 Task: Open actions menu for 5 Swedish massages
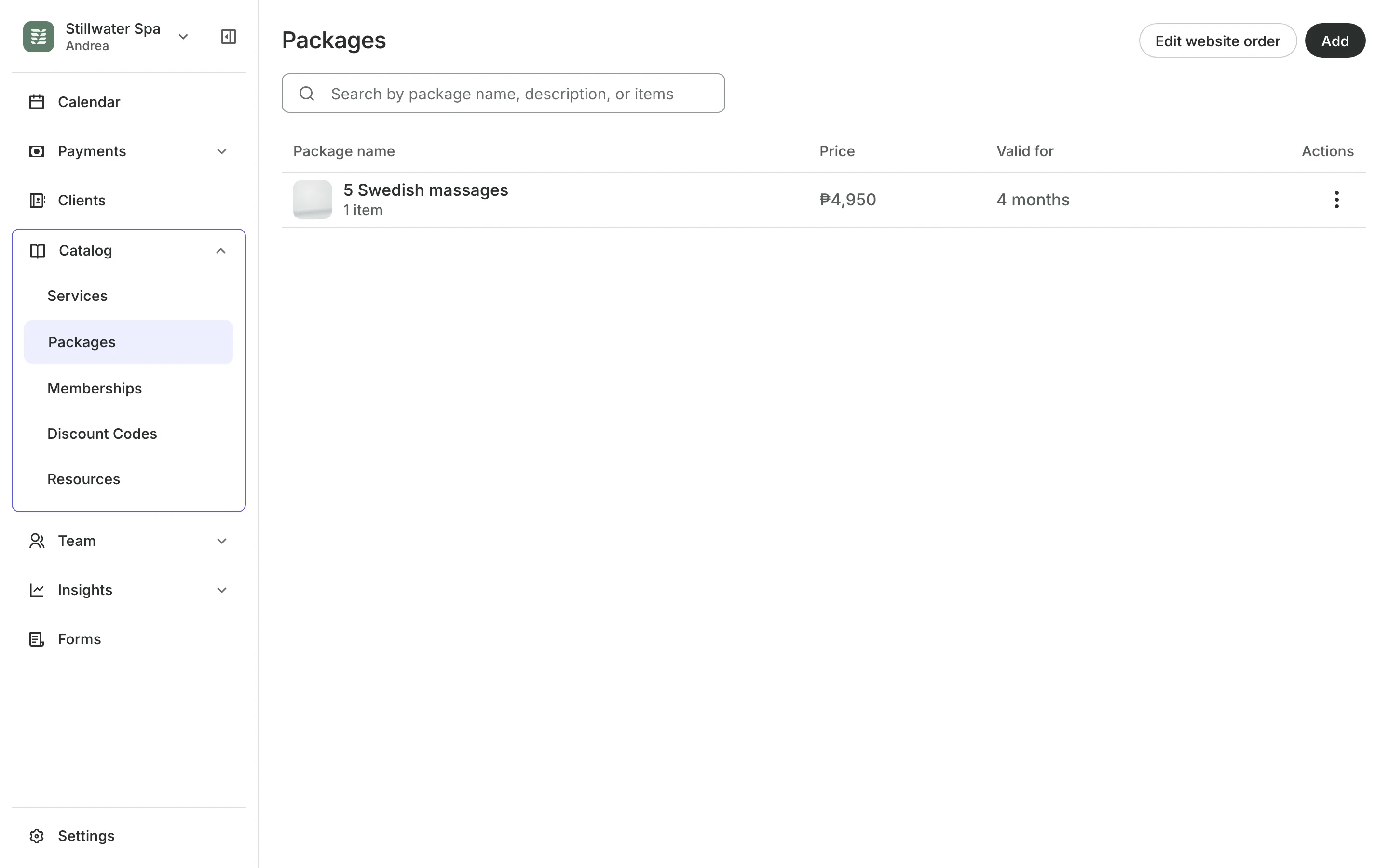[1336, 200]
